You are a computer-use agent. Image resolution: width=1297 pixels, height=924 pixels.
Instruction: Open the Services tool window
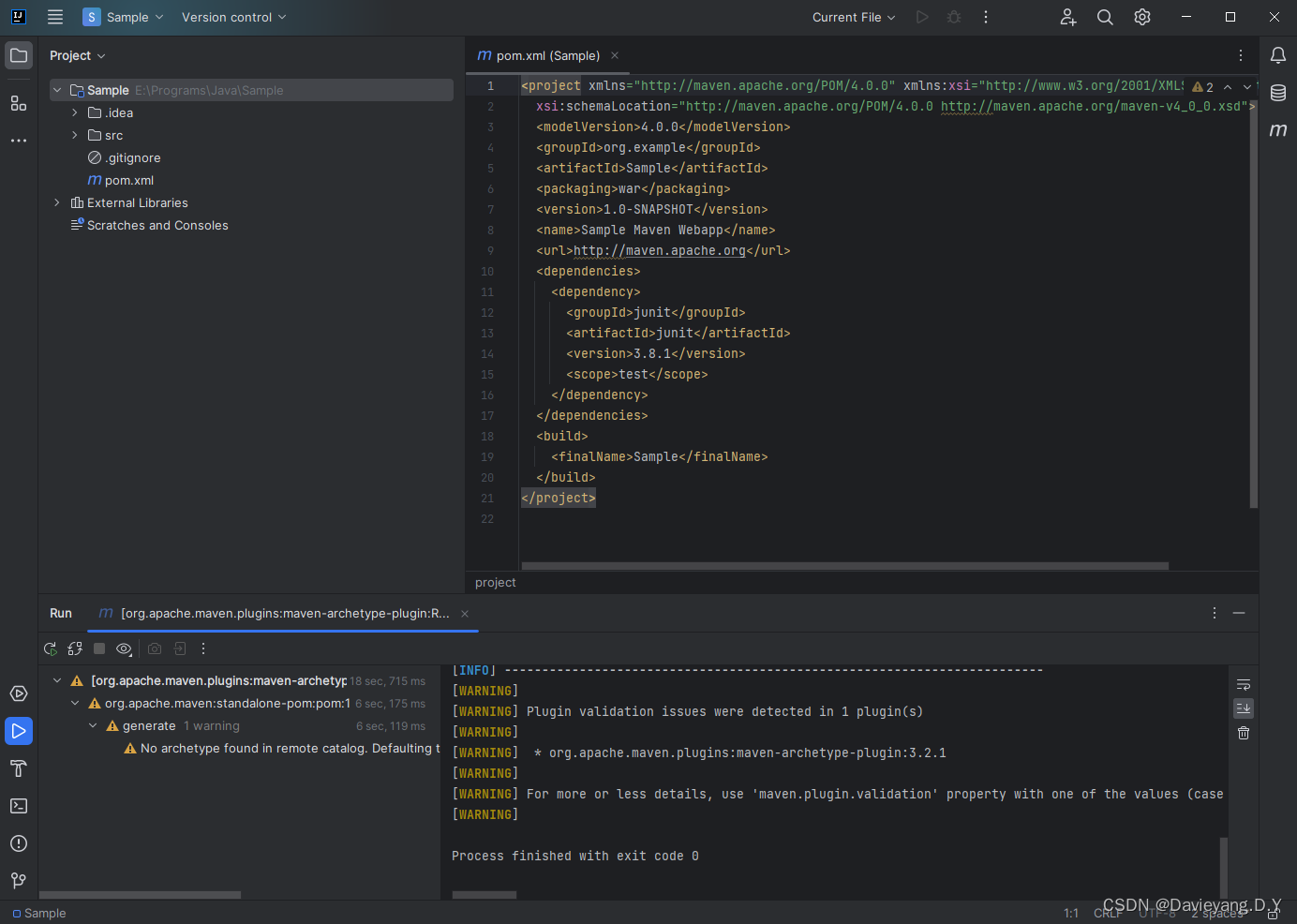[x=19, y=693]
